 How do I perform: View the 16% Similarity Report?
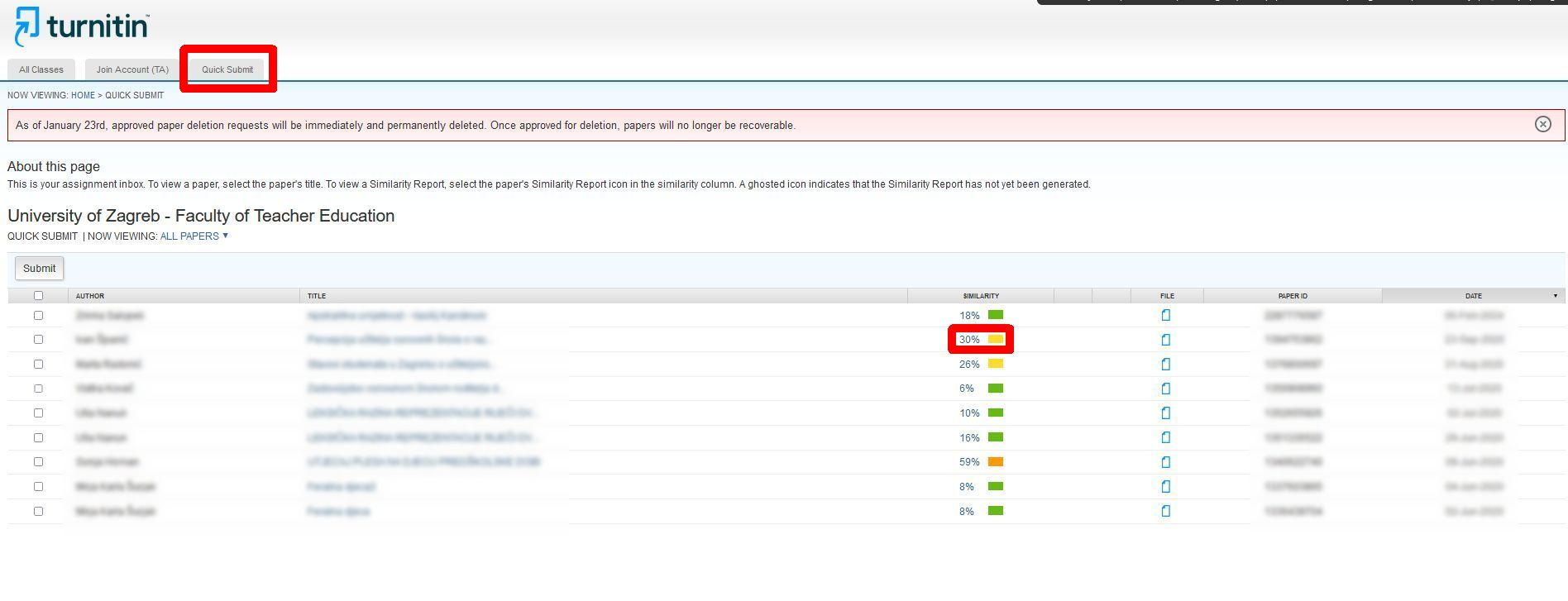pyautogui.click(x=969, y=438)
